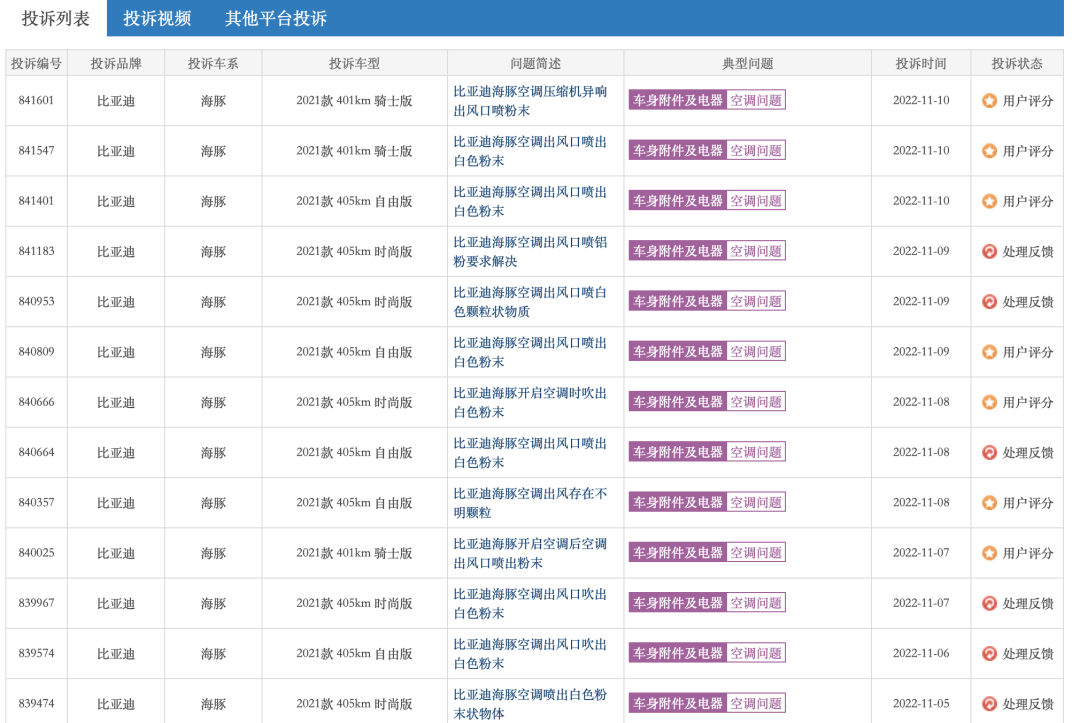Click the 用户评分 star icon for complaint 840809
Image resolution: width=1080 pixels, height=723 pixels.
[x=989, y=352]
